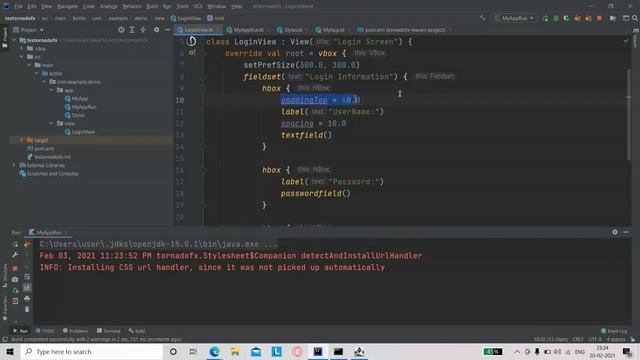This screenshot has width=640, height=360.
Task: Open Event Log in status bar
Action: (x=614, y=331)
